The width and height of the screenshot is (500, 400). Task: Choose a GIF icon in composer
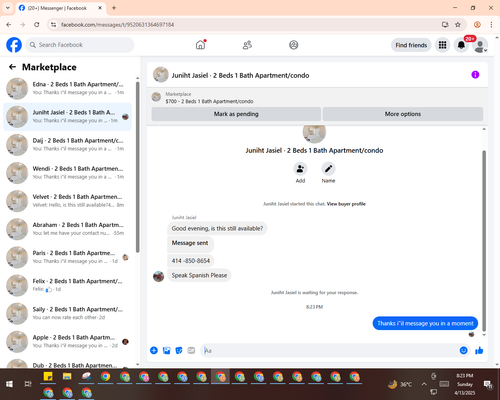(x=191, y=350)
